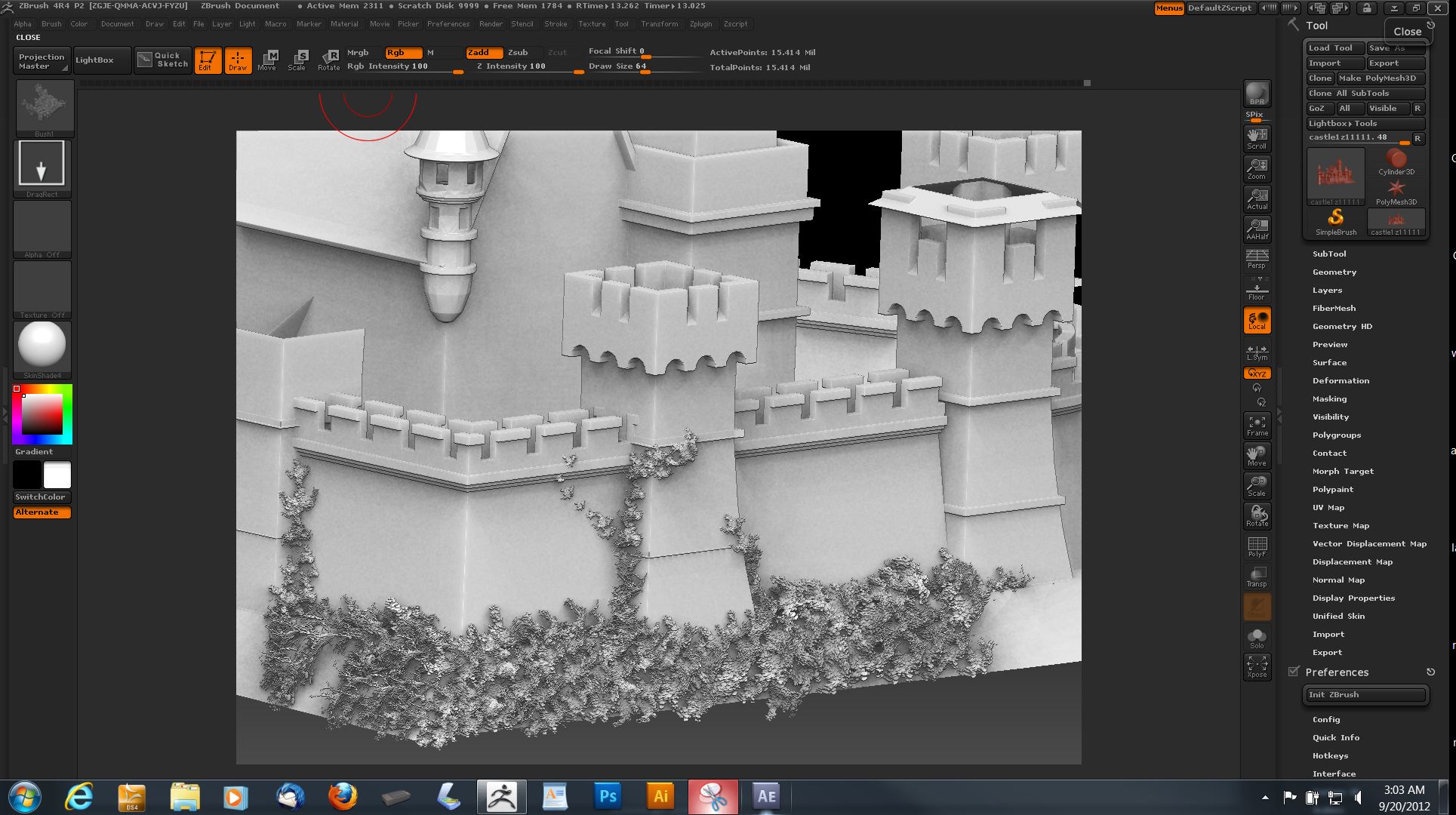Open the Bush1 brush thumbnail
The height and width of the screenshot is (815, 1456).
(x=45, y=108)
